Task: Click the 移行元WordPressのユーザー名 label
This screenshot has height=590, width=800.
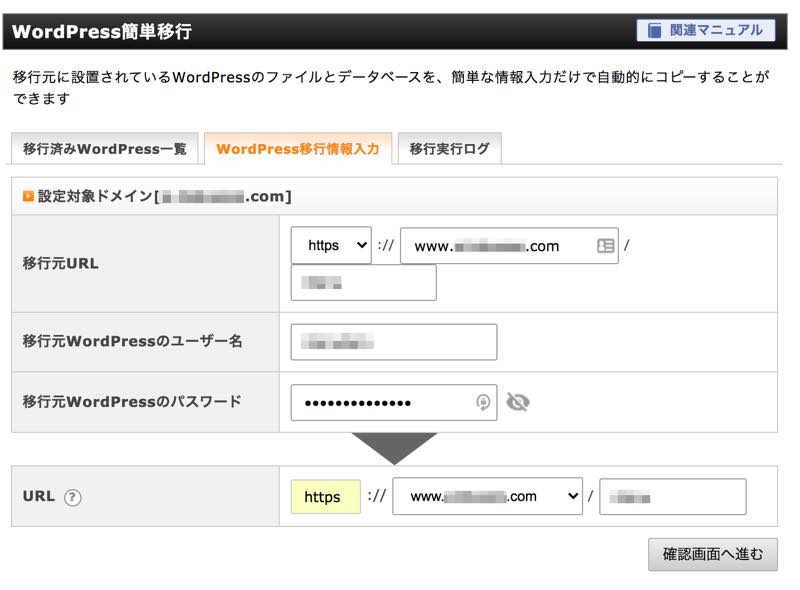Action: click(x=132, y=341)
